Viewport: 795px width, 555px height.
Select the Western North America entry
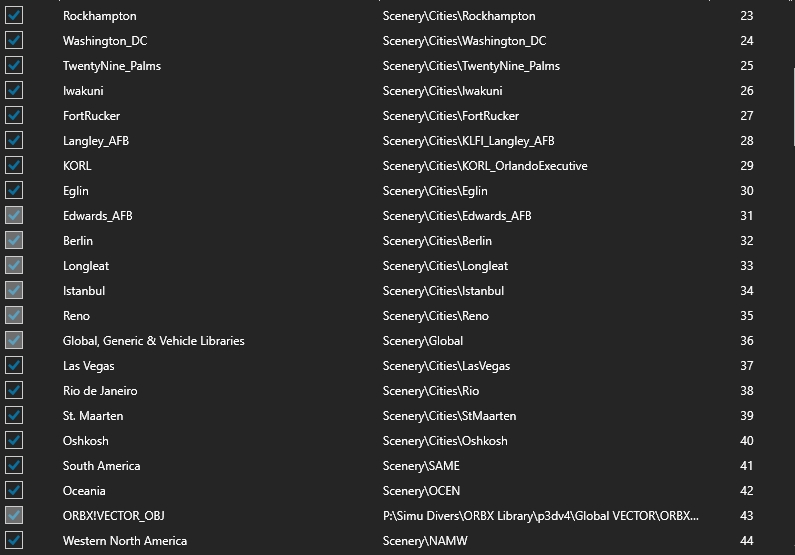point(125,541)
